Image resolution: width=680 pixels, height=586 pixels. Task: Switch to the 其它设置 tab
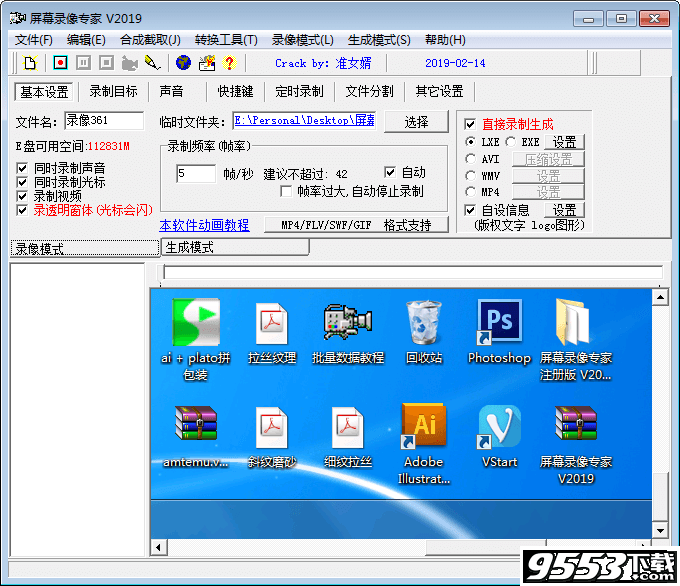tap(440, 91)
